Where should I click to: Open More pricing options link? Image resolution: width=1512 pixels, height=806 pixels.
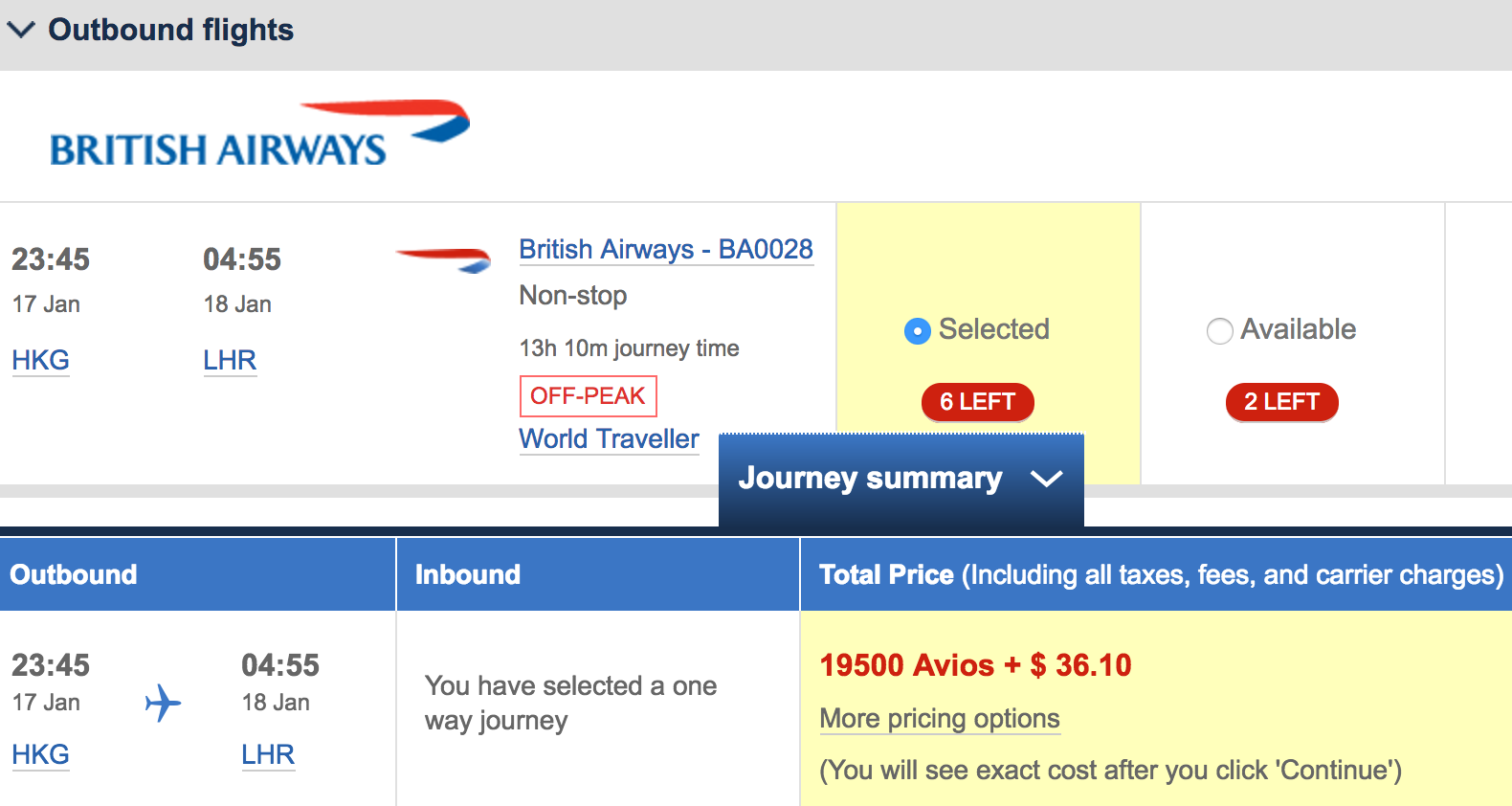click(x=940, y=719)
